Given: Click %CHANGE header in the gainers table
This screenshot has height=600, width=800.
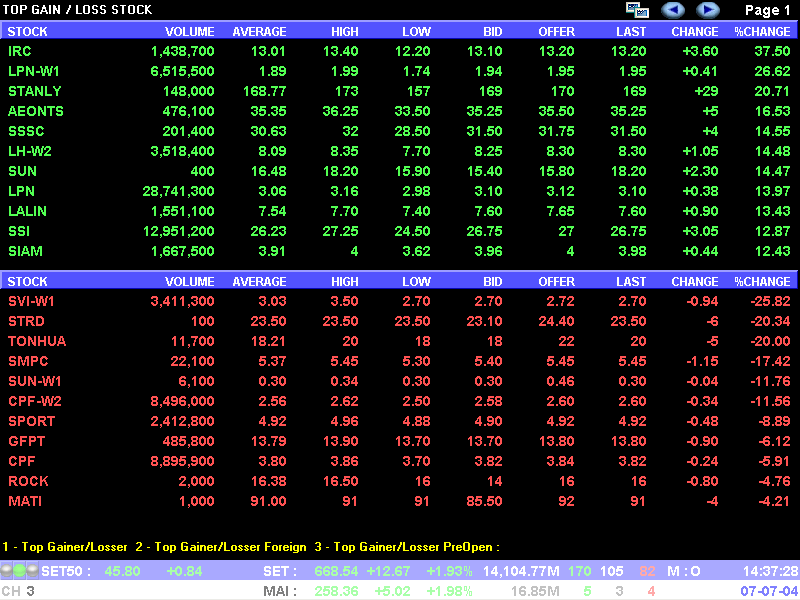Looking at the screenshot, I should tap(762, 32).
